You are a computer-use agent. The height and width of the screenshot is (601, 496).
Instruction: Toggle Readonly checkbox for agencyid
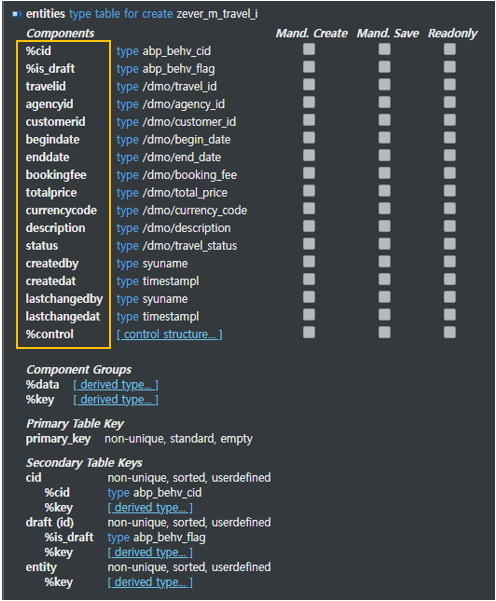point(450,102)
